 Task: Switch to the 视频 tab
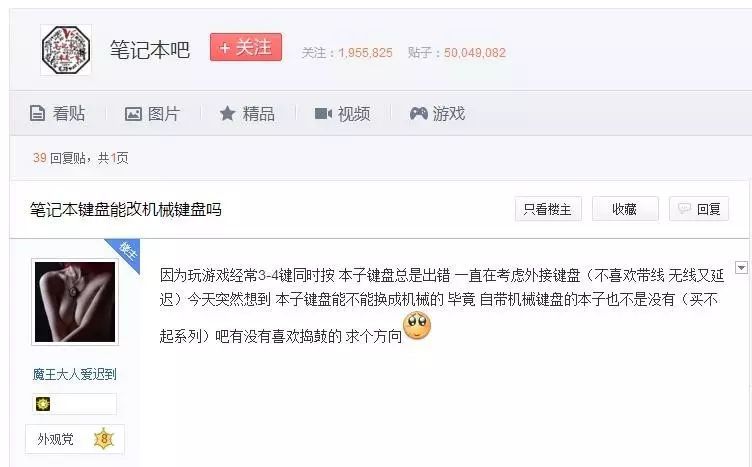pos(342,114)
